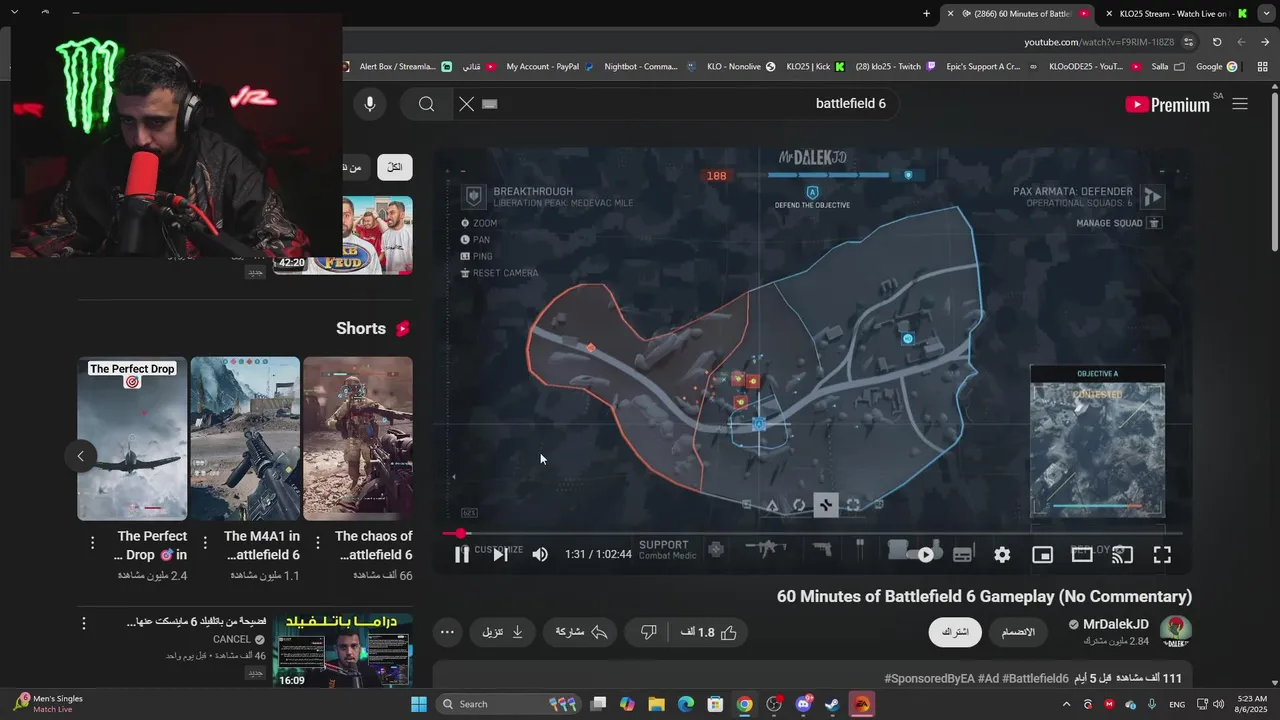
Task: Switch to miniplayer mode
Action: coord(1042,554)
